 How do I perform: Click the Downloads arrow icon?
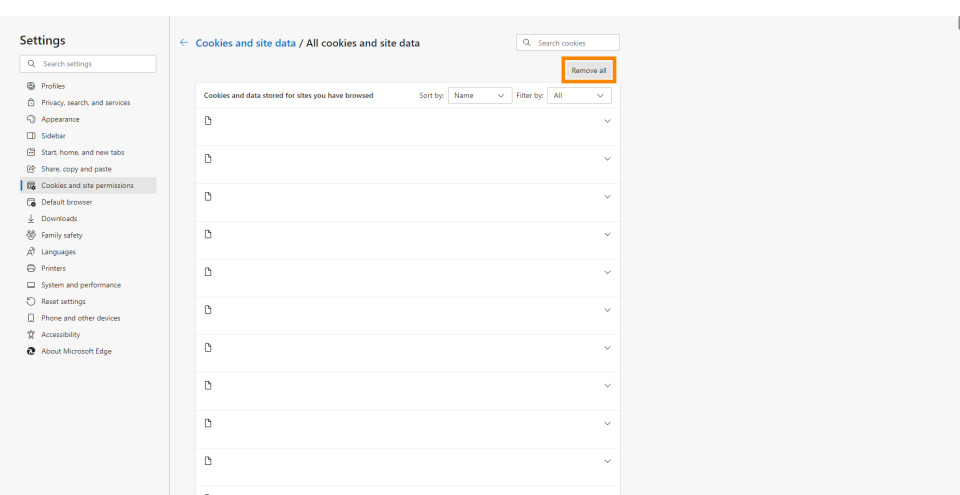tap(31, 219)
